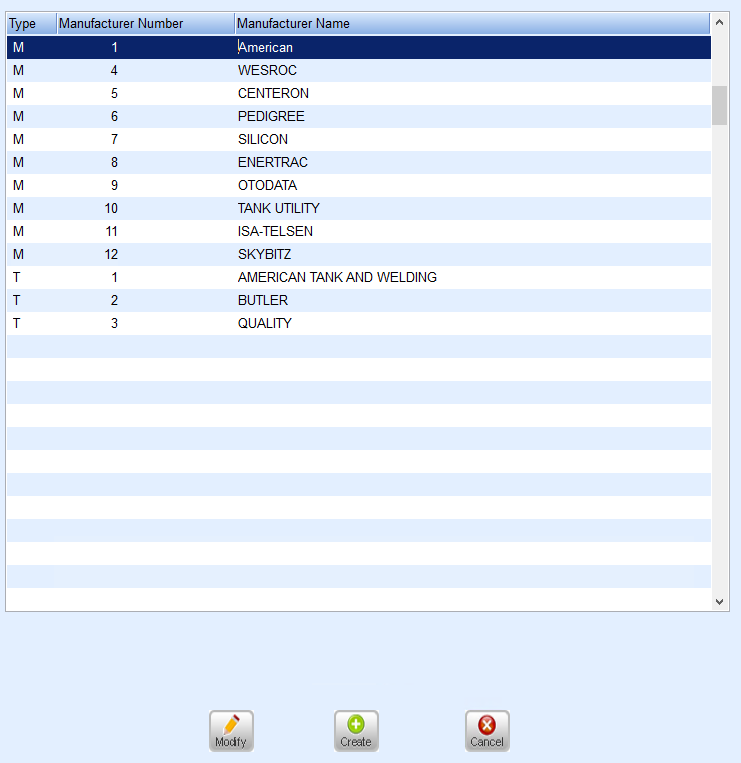
Task: Click the Create button with green plus
Action: click(x=356, y=731)
